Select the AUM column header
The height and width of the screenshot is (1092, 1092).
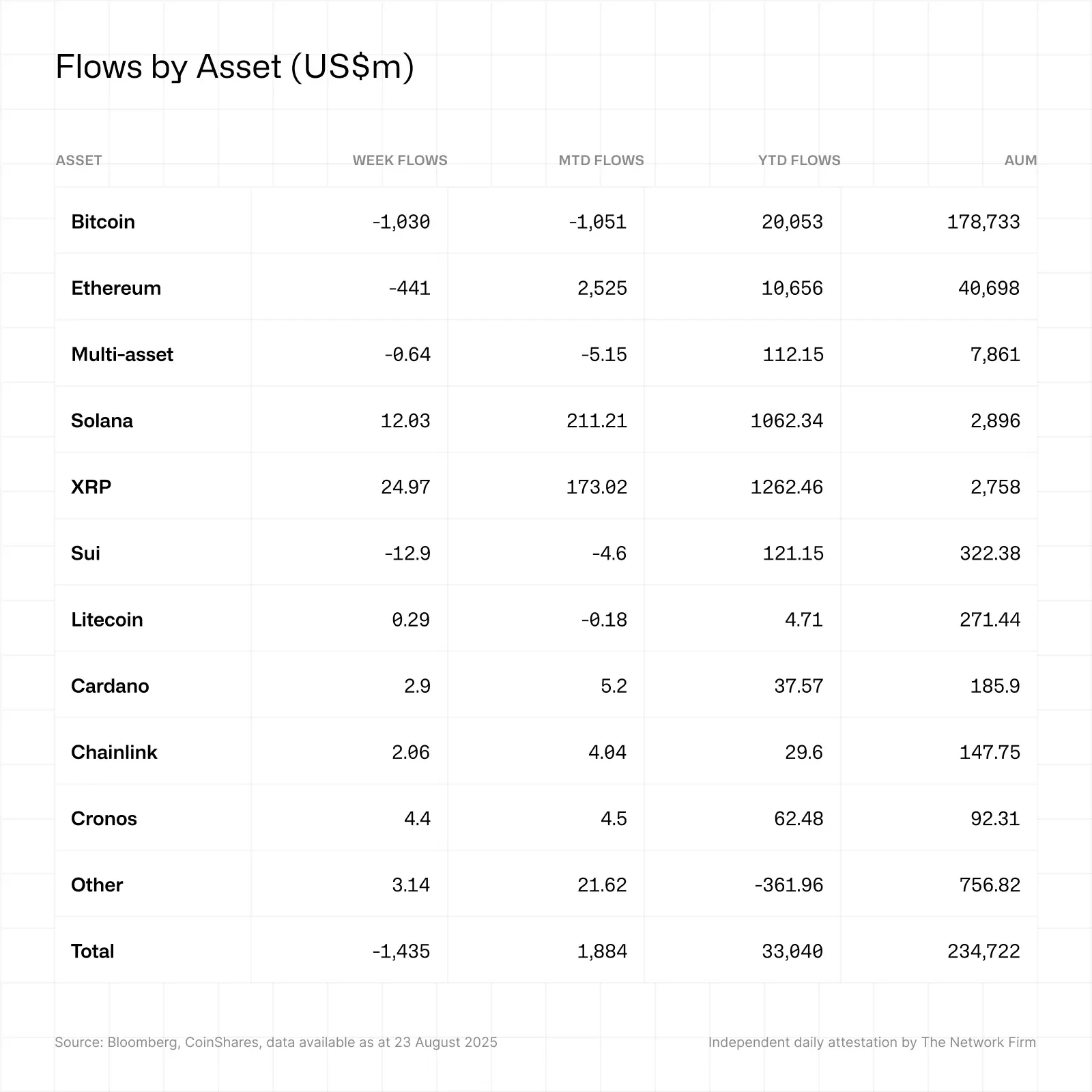[x=1020, y=160]
